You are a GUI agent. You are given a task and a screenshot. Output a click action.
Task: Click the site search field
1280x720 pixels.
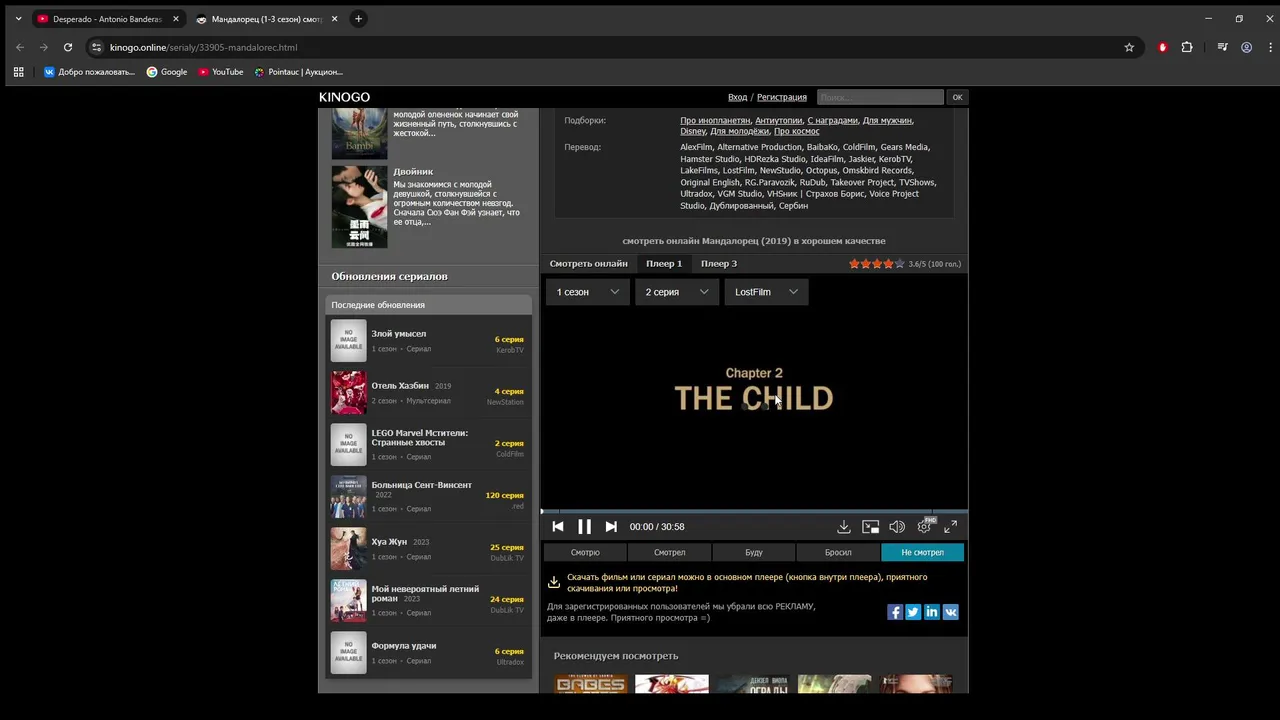[880, 97]
